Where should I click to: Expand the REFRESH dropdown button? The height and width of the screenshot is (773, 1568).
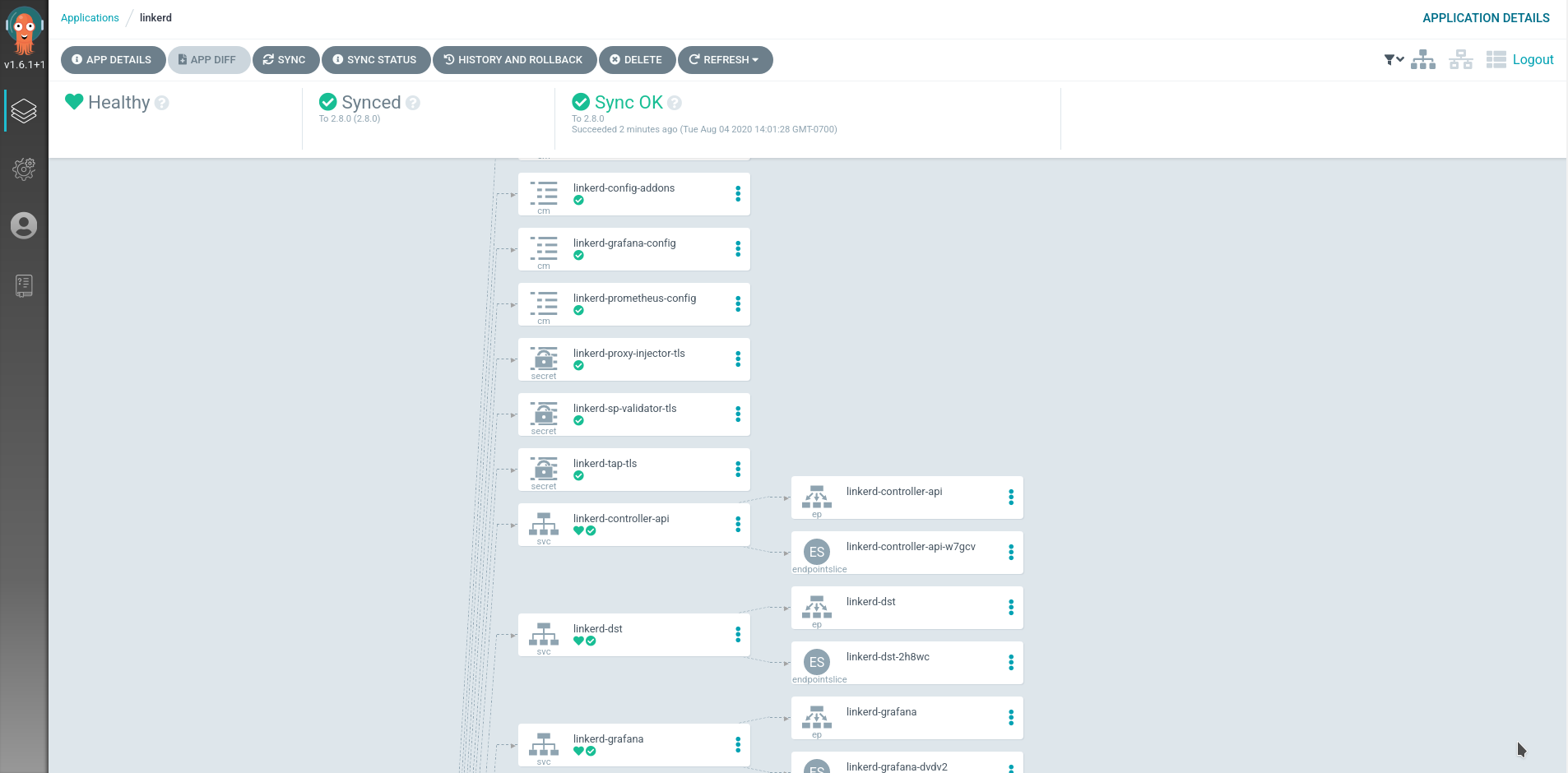[725, 60]
